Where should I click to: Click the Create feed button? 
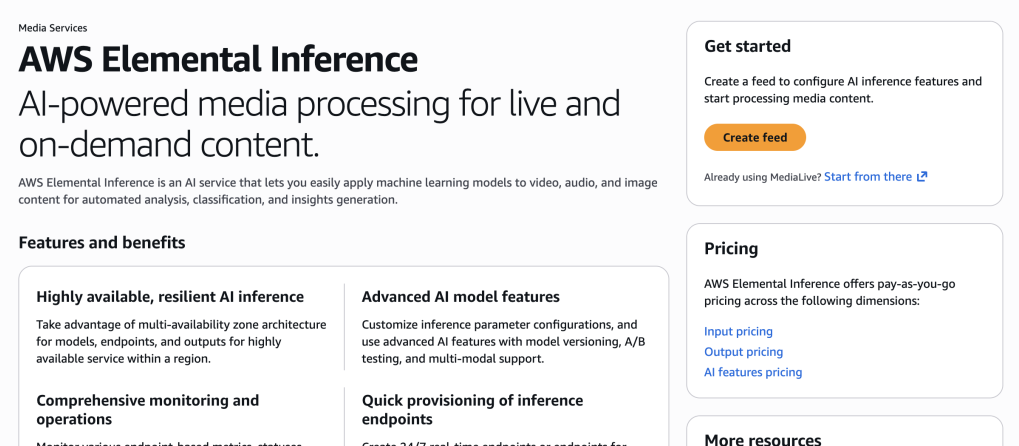pos(755,138)
